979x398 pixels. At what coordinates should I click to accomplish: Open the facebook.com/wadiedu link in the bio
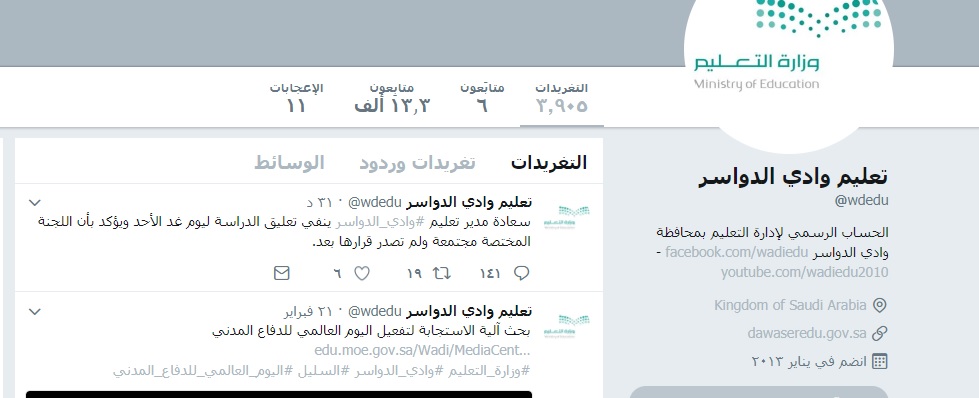click(737, 252)
